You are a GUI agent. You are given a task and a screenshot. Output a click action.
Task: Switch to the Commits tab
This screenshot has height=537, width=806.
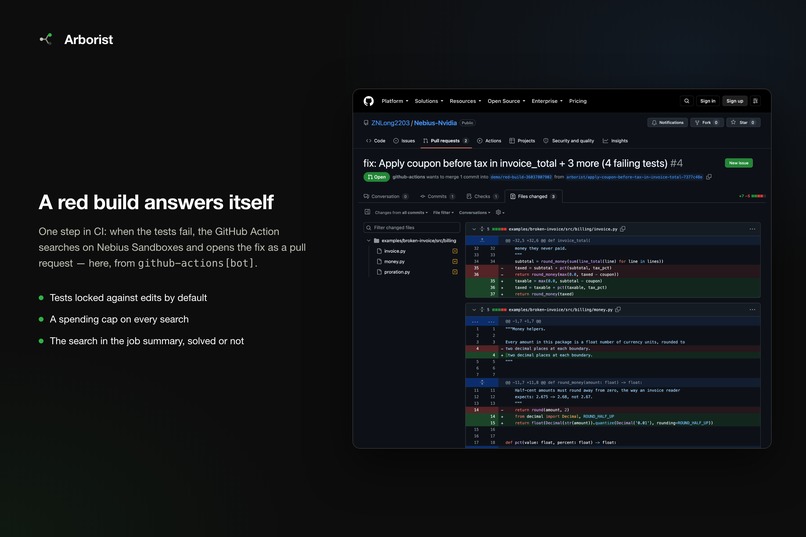click(x=437, y=196)
